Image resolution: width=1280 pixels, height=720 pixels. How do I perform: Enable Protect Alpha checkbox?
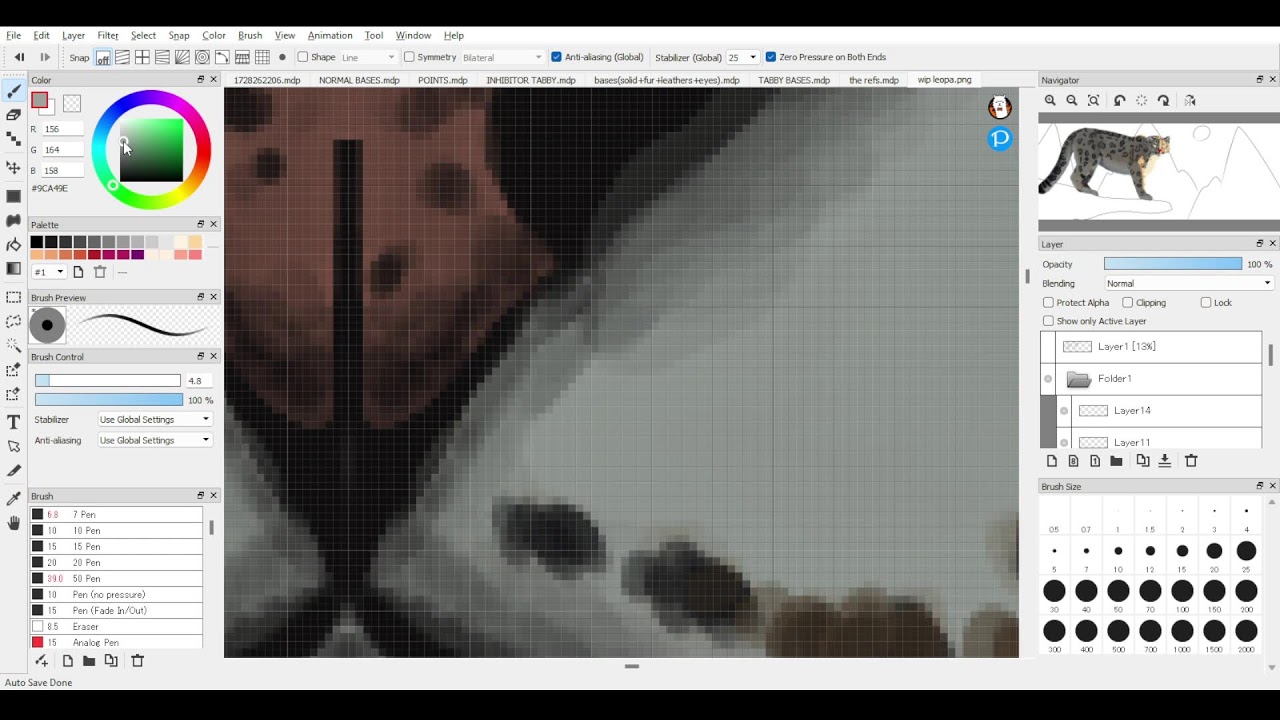coord(1048,302)
